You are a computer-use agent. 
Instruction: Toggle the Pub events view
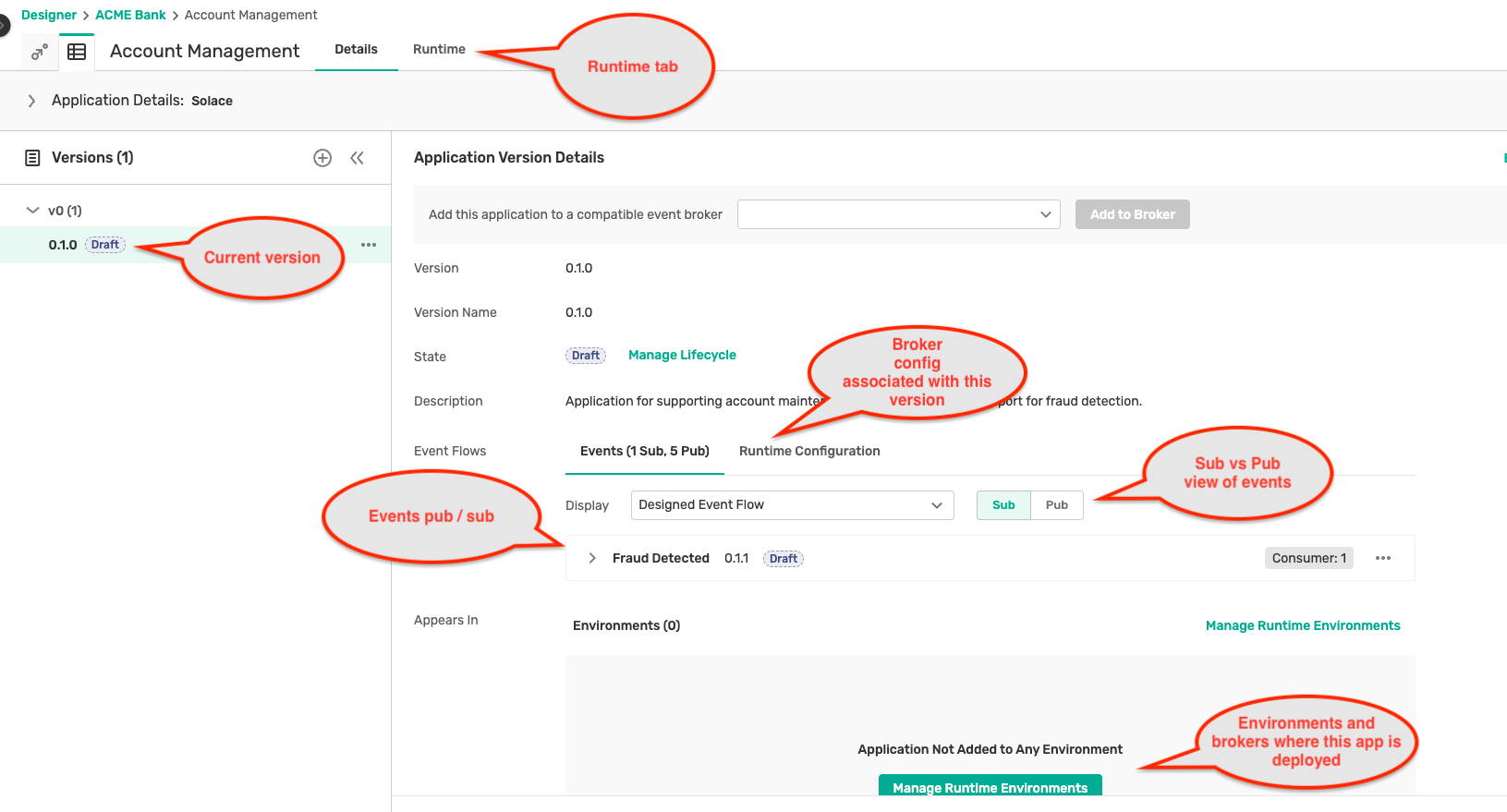tap(1056, 505)
